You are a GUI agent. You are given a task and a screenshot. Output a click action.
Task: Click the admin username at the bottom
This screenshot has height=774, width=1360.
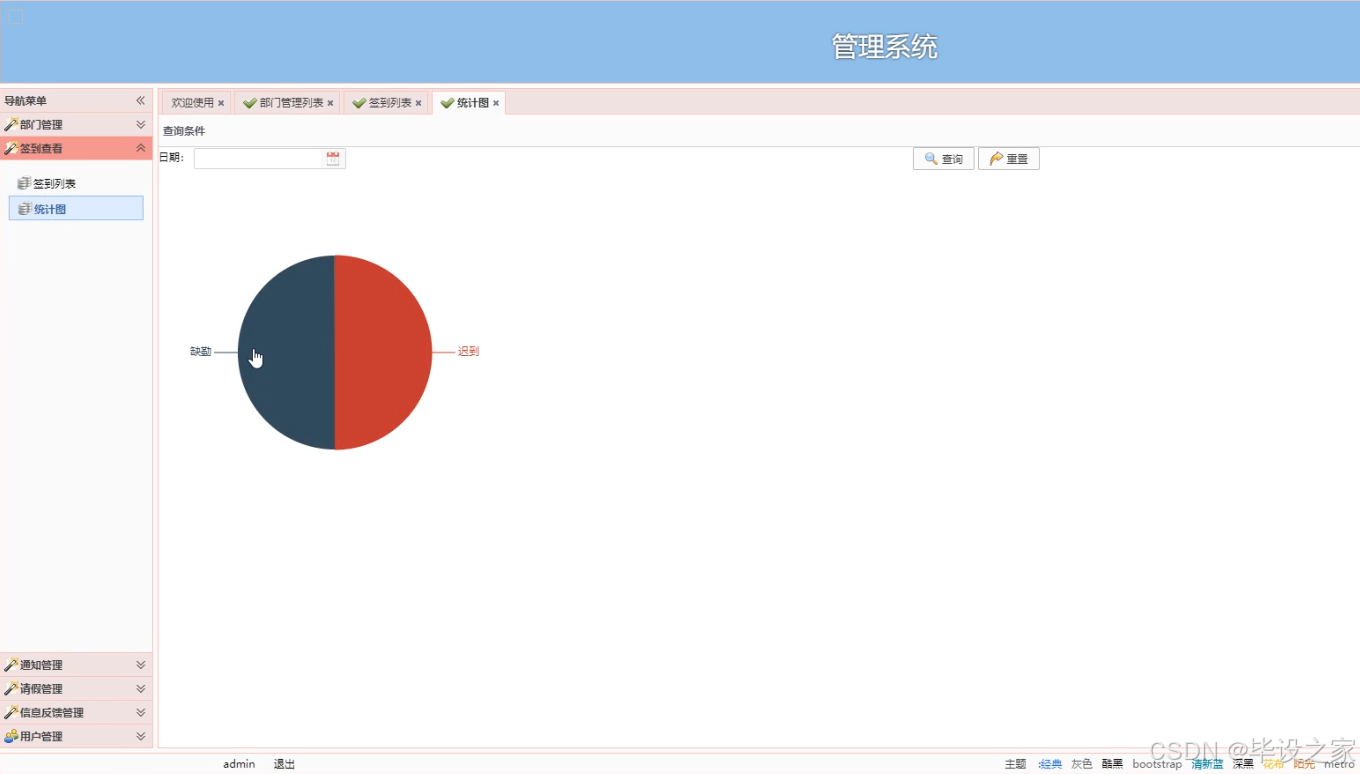click(238, 763)
